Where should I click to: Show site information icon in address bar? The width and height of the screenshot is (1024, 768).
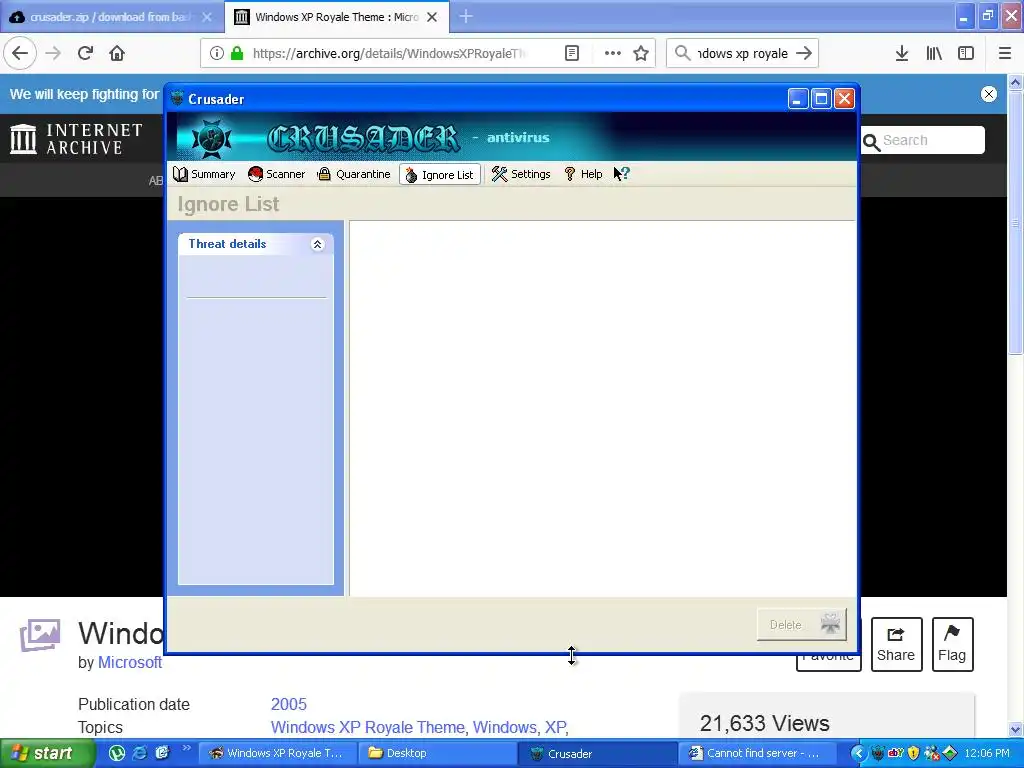[217, 54]
